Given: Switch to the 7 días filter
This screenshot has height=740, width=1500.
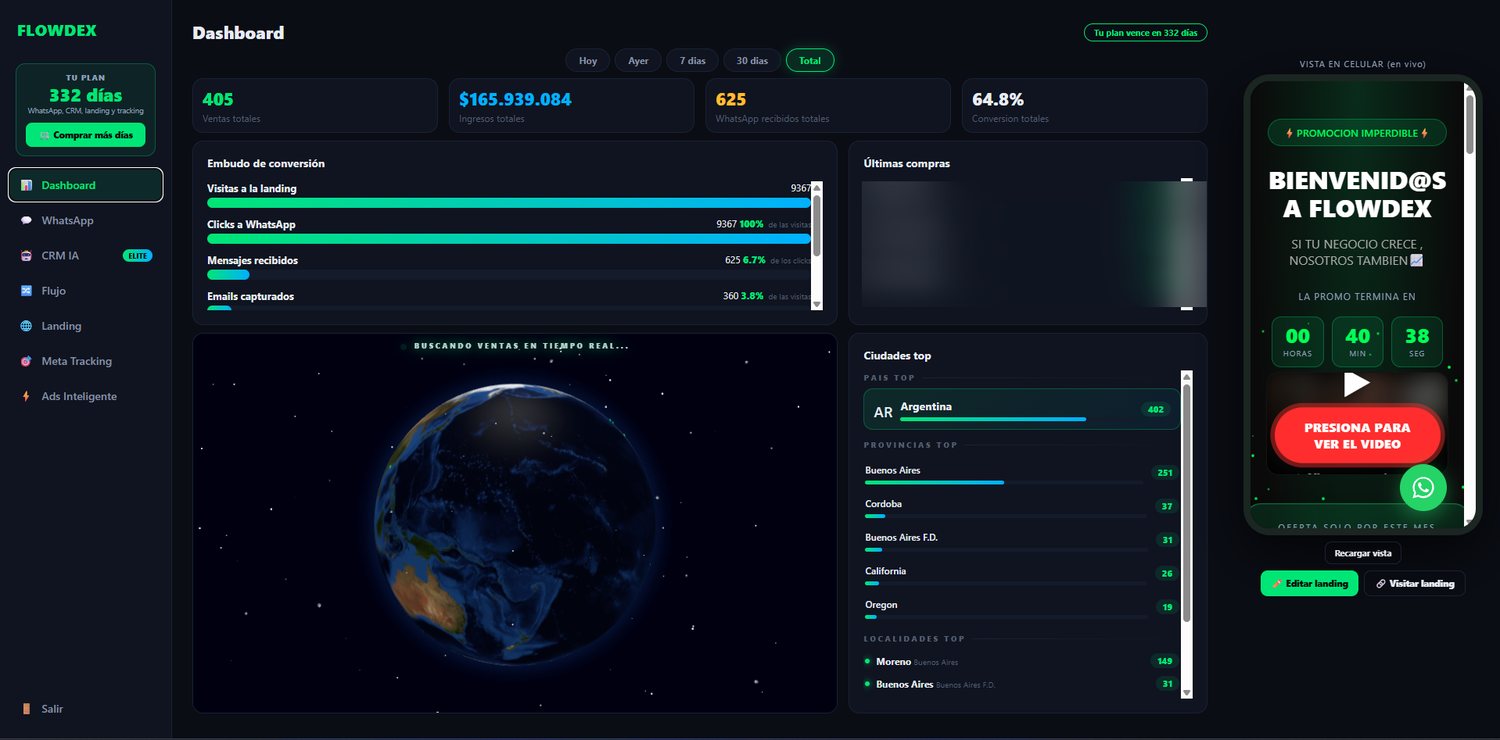Looking at the screenshot, I should coord(692,60).
